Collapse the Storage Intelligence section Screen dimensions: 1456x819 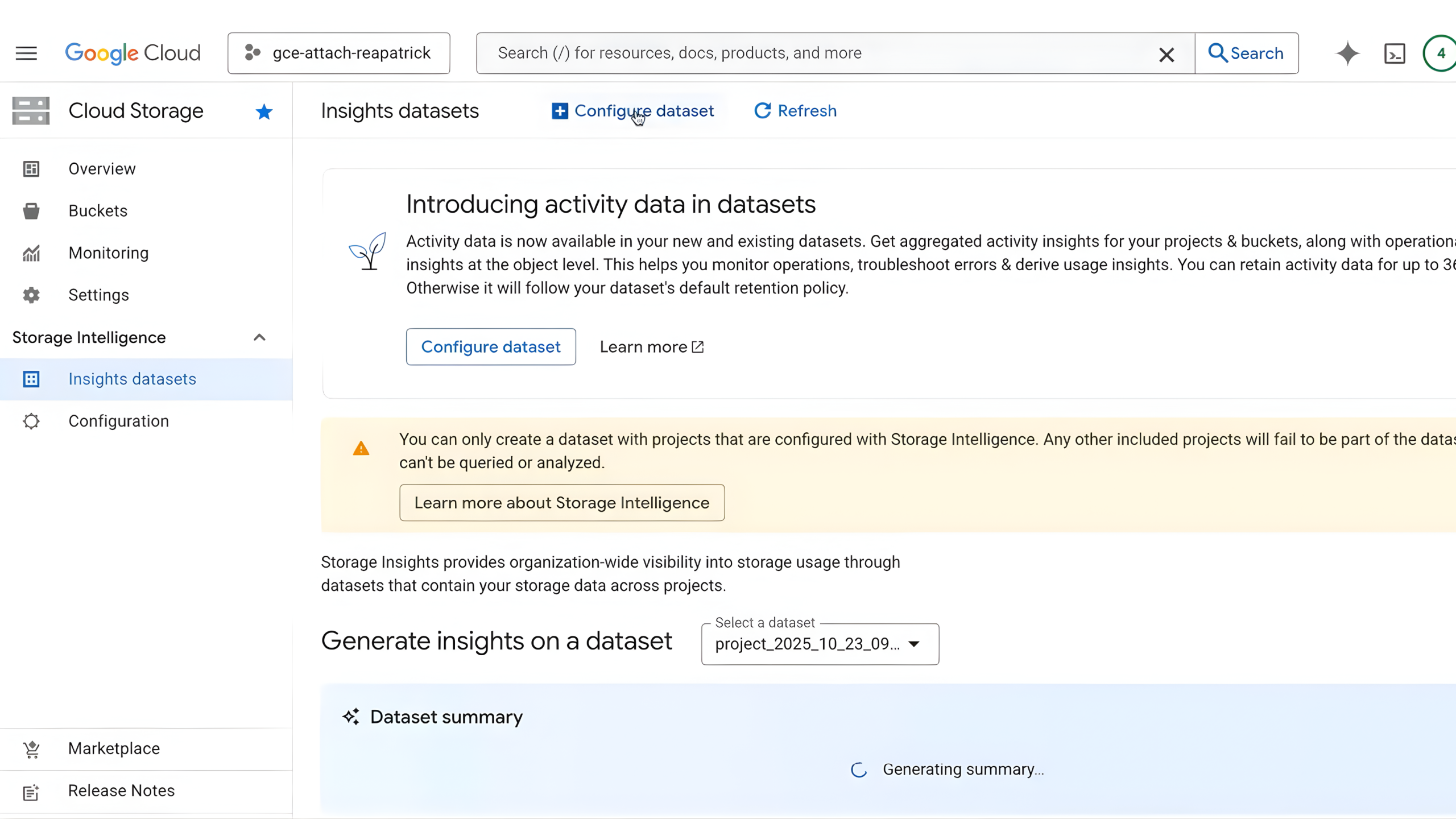pyautogui.click(x=259, y=337)
